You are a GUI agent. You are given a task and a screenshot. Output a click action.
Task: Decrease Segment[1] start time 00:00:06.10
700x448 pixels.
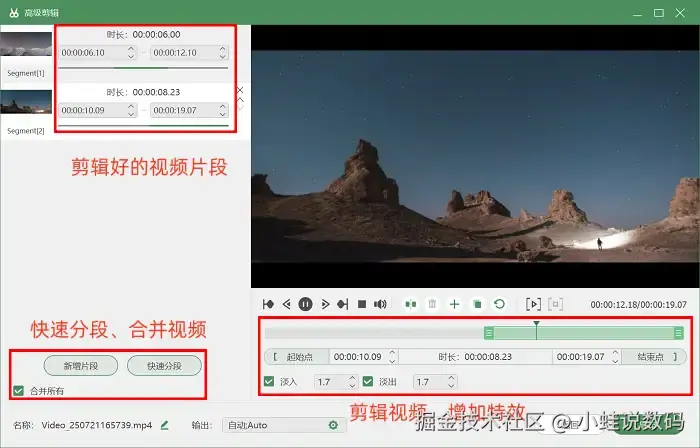(x=131, y=56)
